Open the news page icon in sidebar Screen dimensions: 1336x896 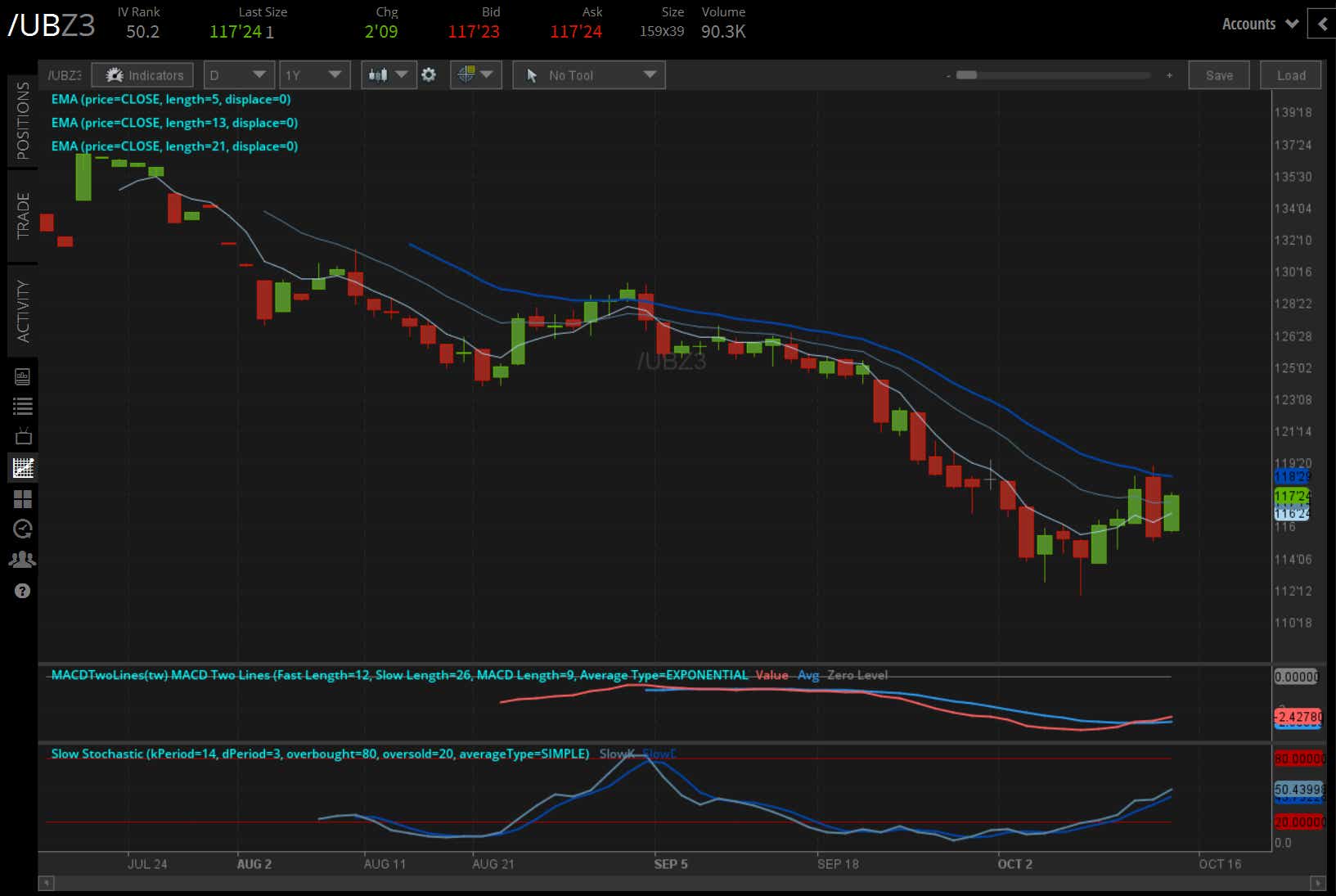pos(23,376)
